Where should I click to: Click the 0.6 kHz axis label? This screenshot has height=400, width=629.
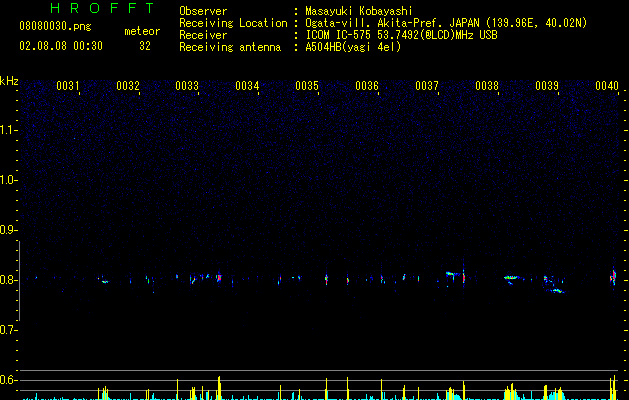[8, 380]
